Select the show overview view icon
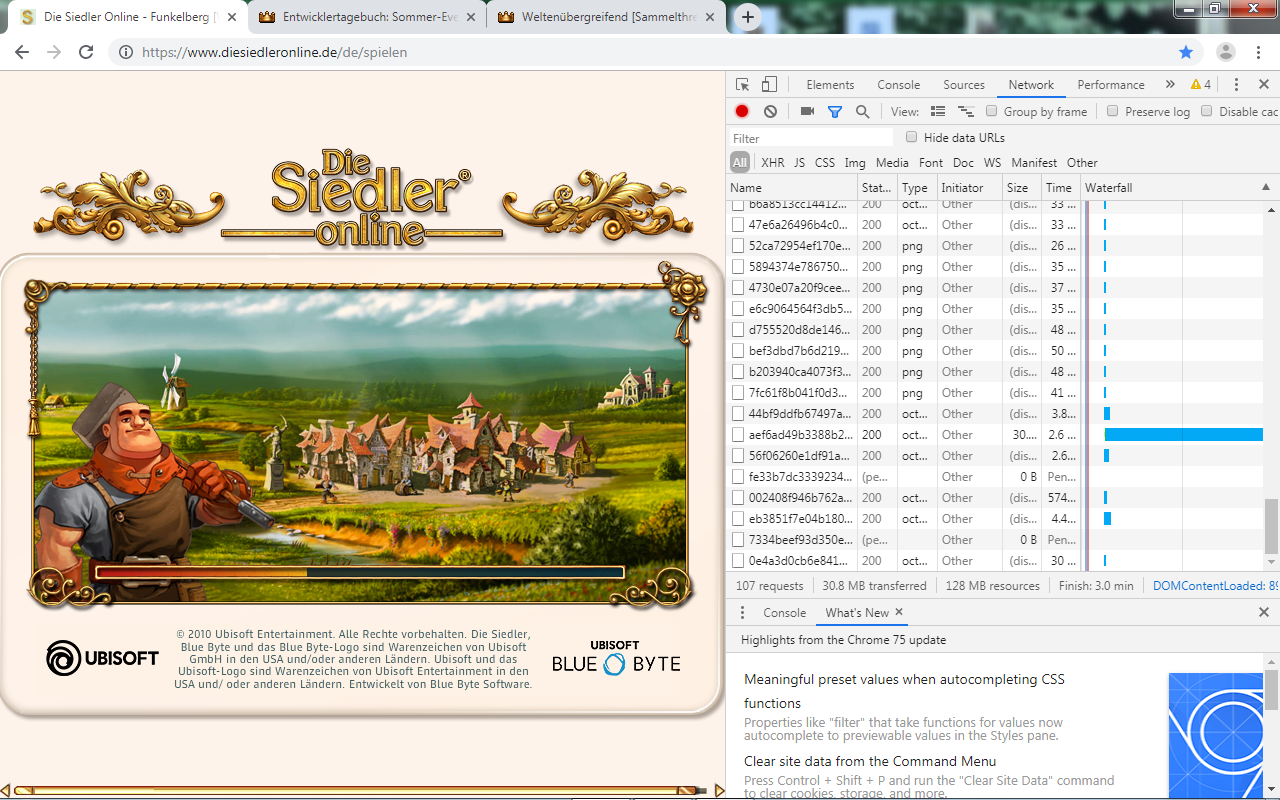 click(966, 112)
